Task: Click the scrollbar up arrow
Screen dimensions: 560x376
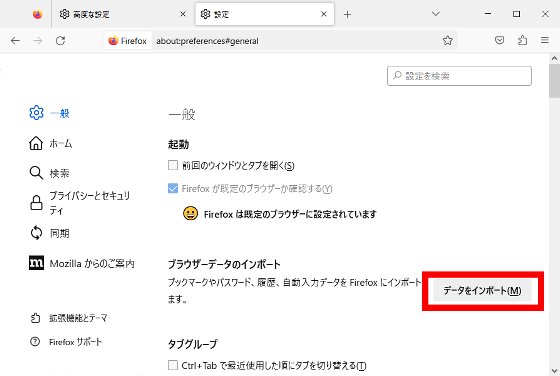Action: coord(554,58)
